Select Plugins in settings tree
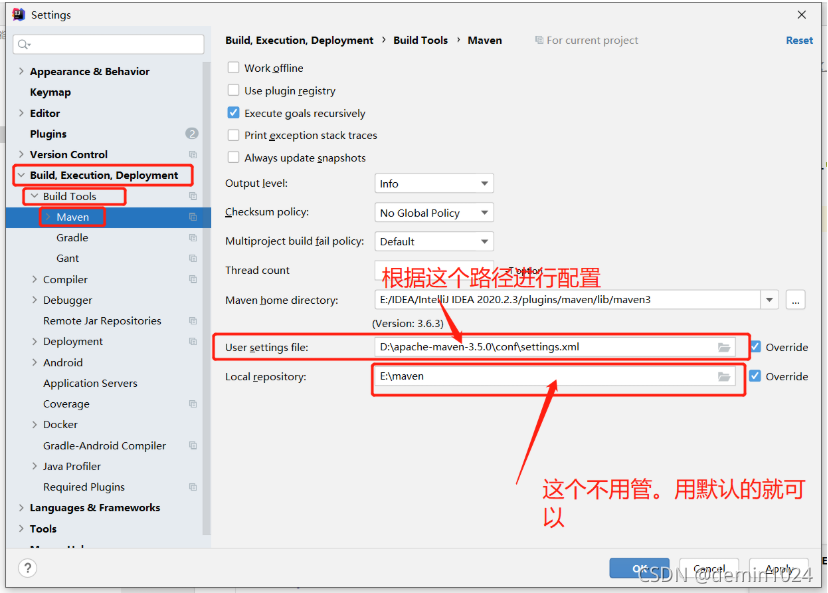 48,134
